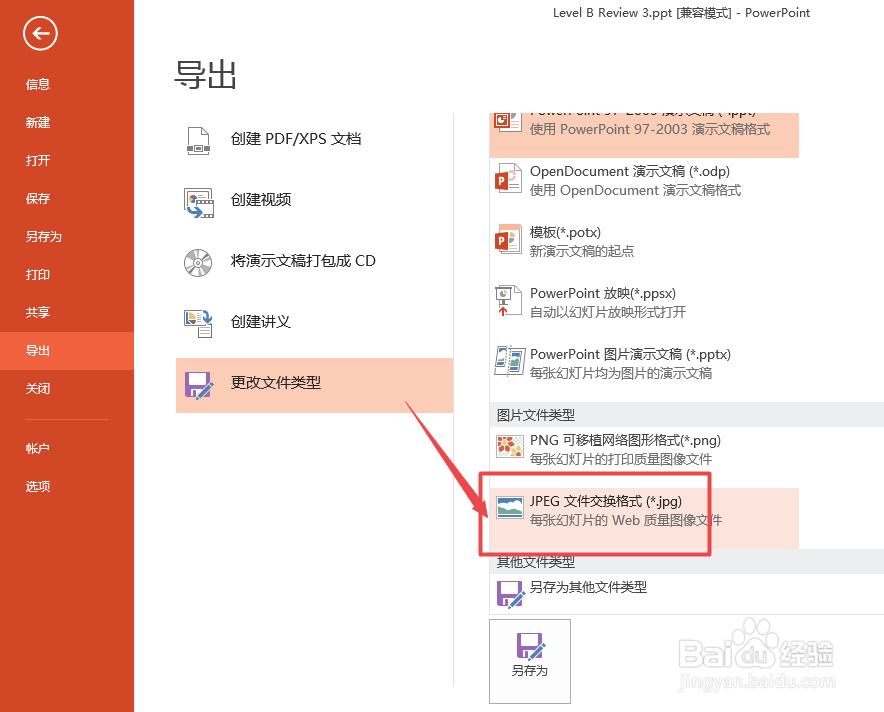Click the OpenDocument presentation icon
The image size is (884, 712).
click(x=508, y=178)
